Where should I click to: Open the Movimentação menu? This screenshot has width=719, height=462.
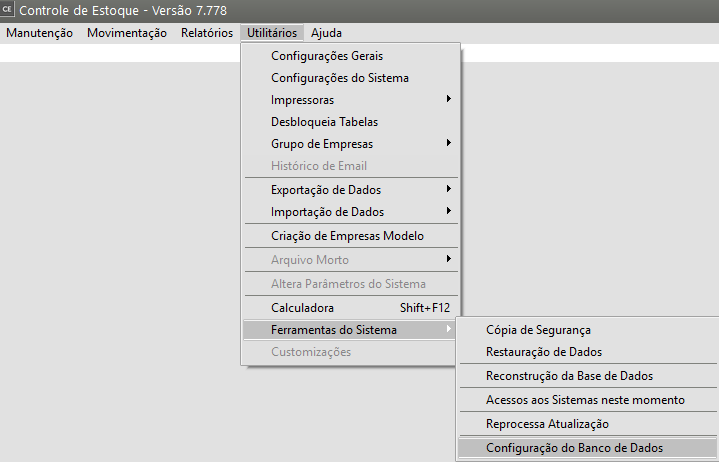click(x=127, y=33)
